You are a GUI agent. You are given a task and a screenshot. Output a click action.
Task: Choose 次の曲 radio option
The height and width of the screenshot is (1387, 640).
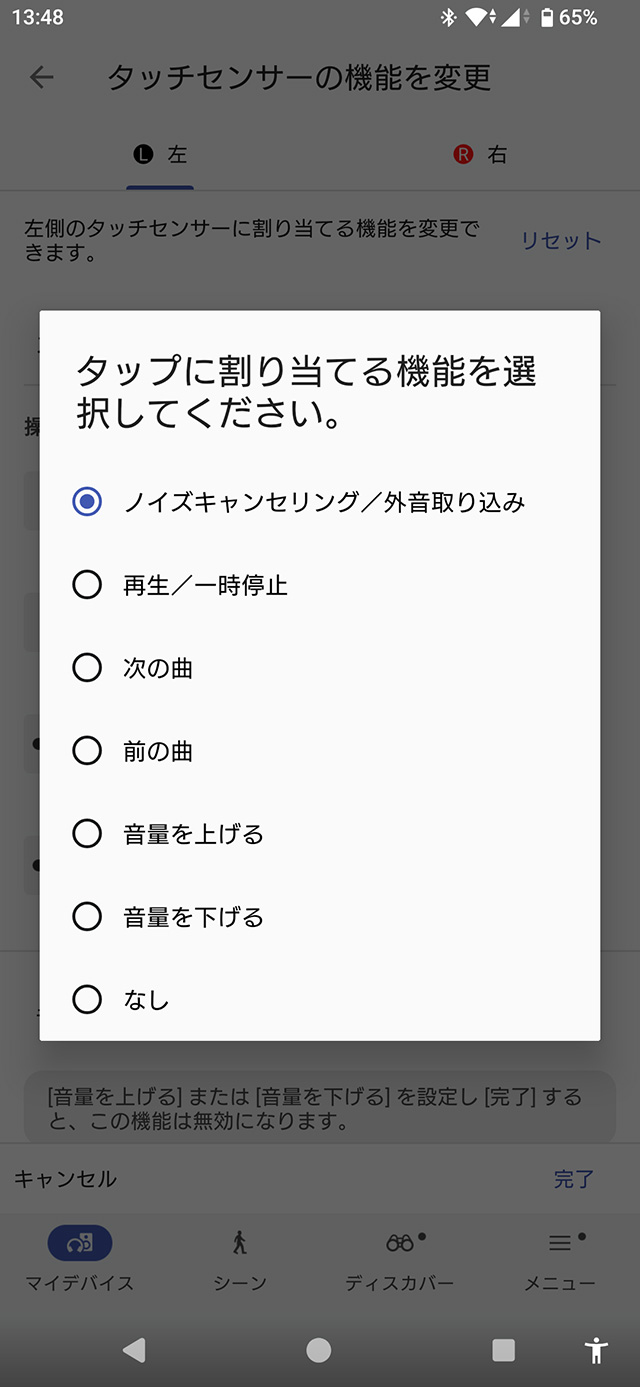[88, 668]
